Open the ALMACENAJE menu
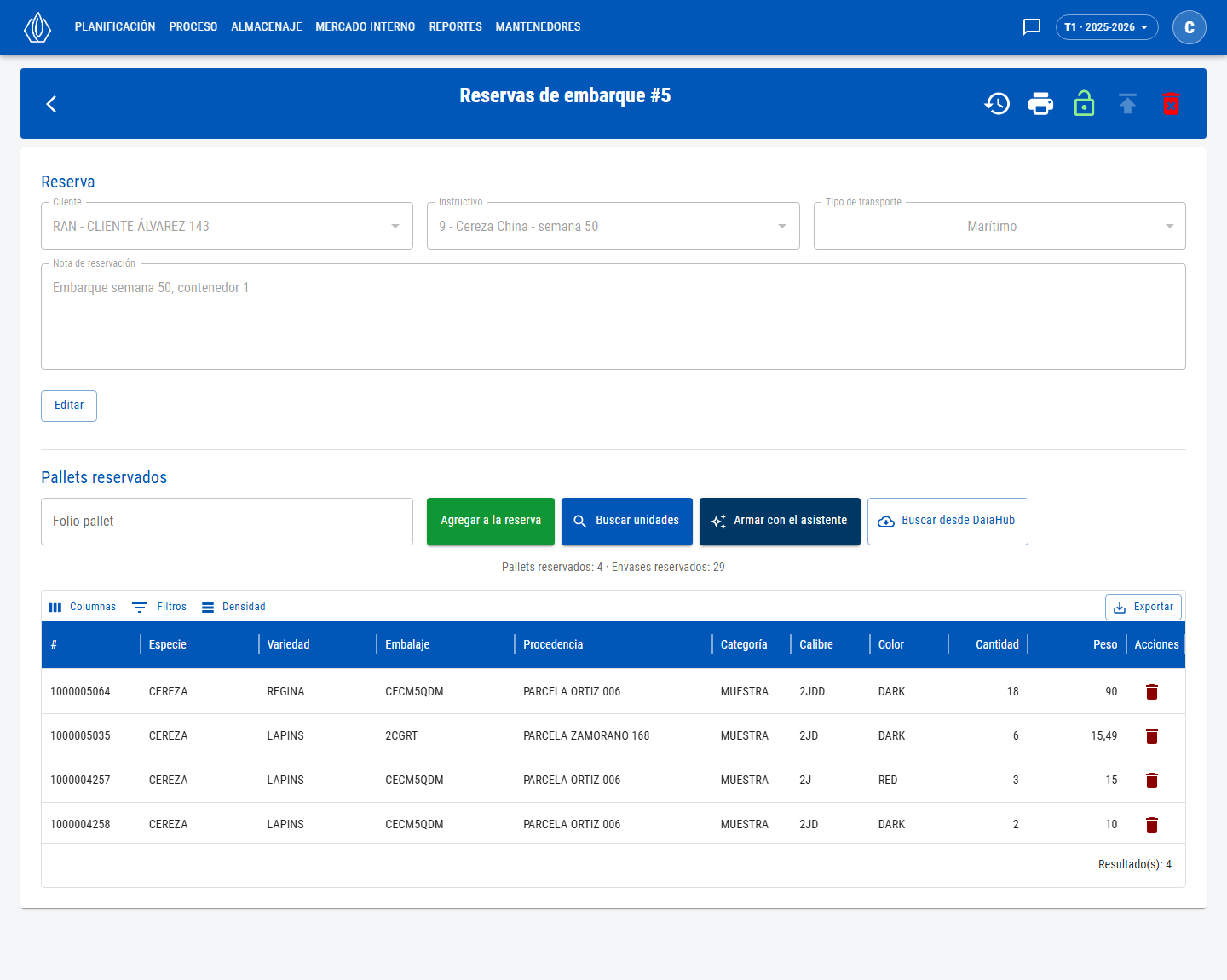Screen dimensions: 1227x980 click(267, 27)
